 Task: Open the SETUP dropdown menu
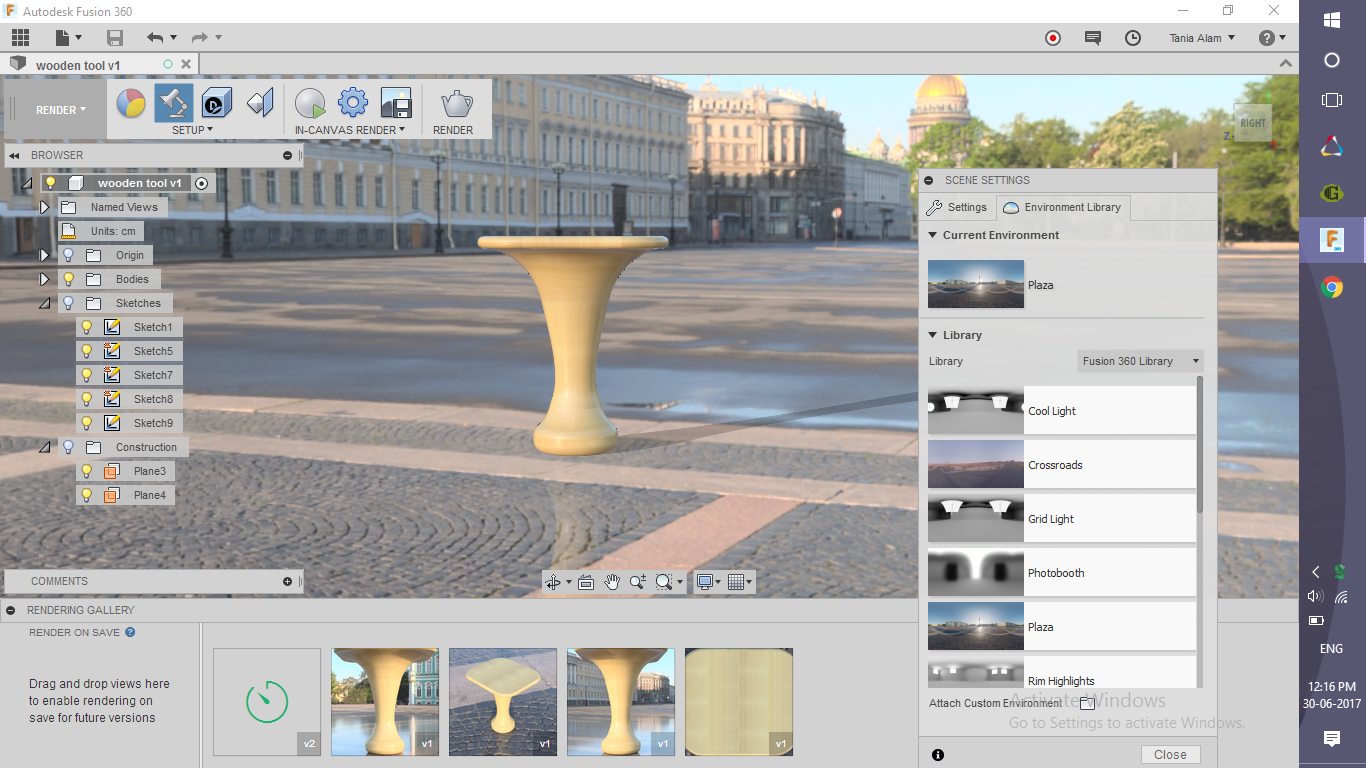193,130
